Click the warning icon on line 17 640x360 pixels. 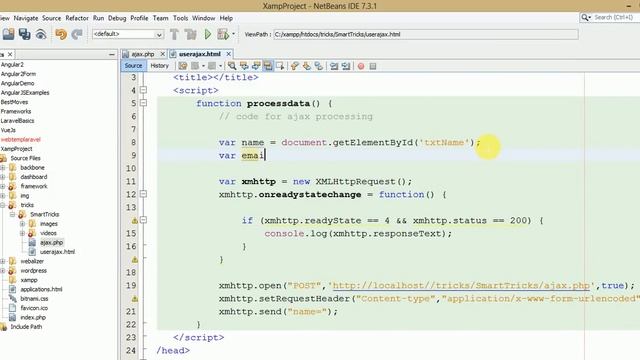pos(135,260)
